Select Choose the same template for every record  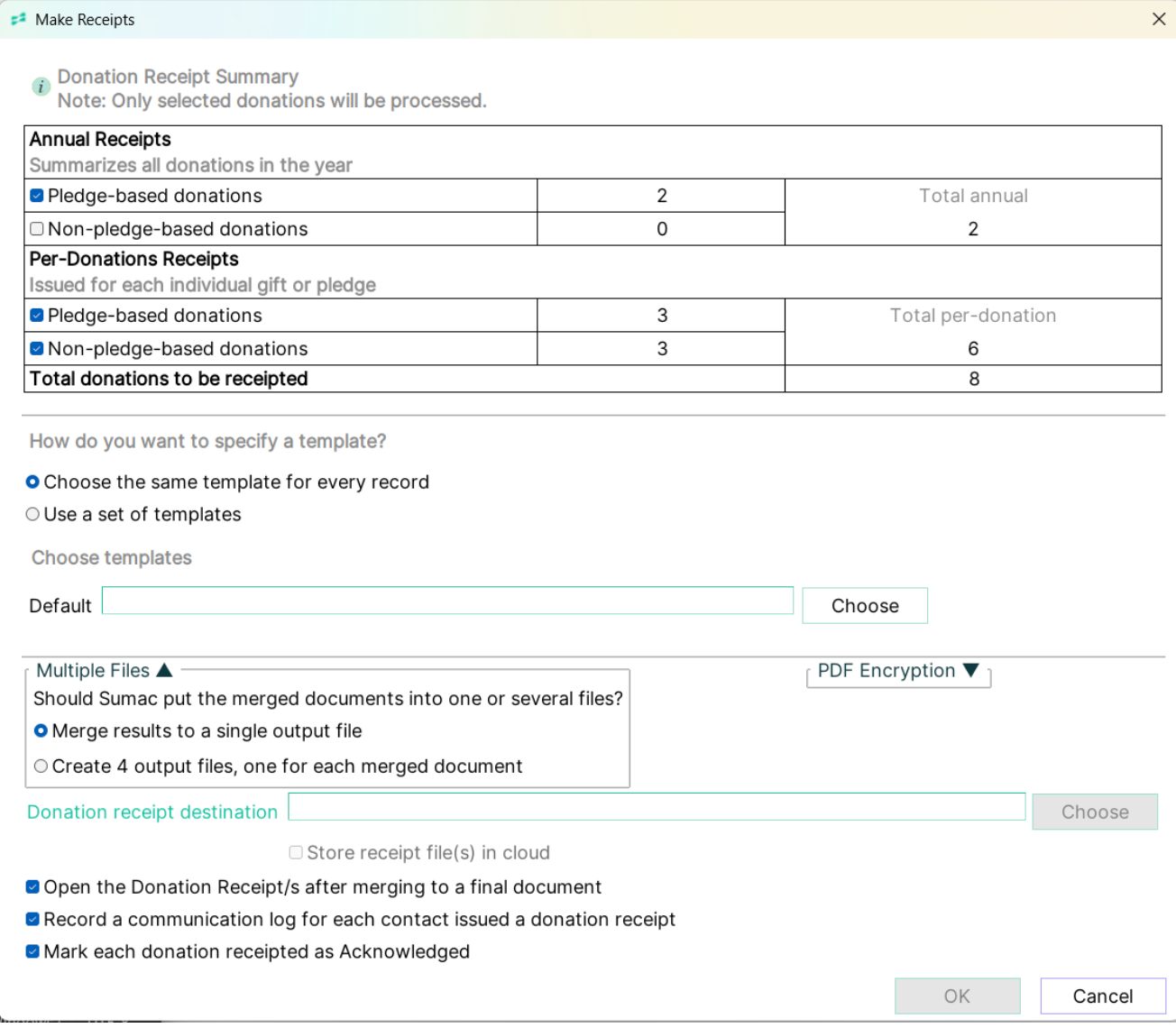tap(32, 482)
